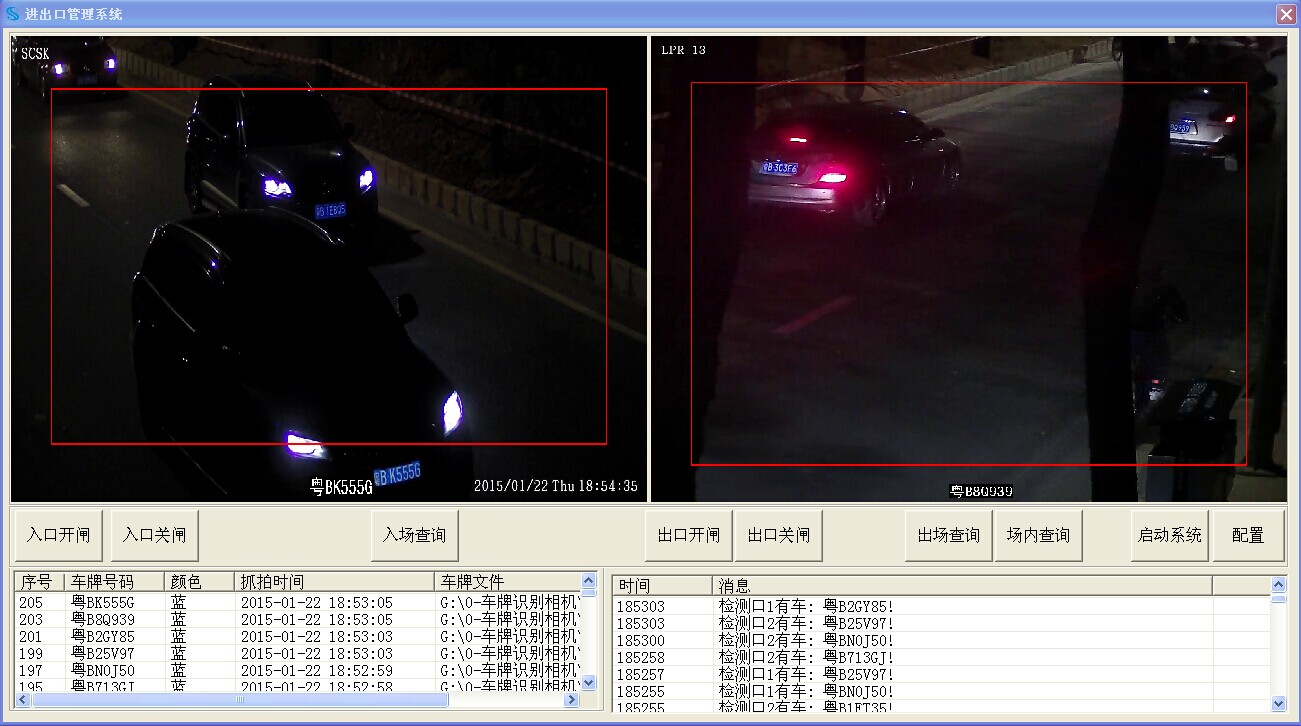1301x726 pixels.
Task: Open the 出场查询 query
Action: click(x=948, y=535)
